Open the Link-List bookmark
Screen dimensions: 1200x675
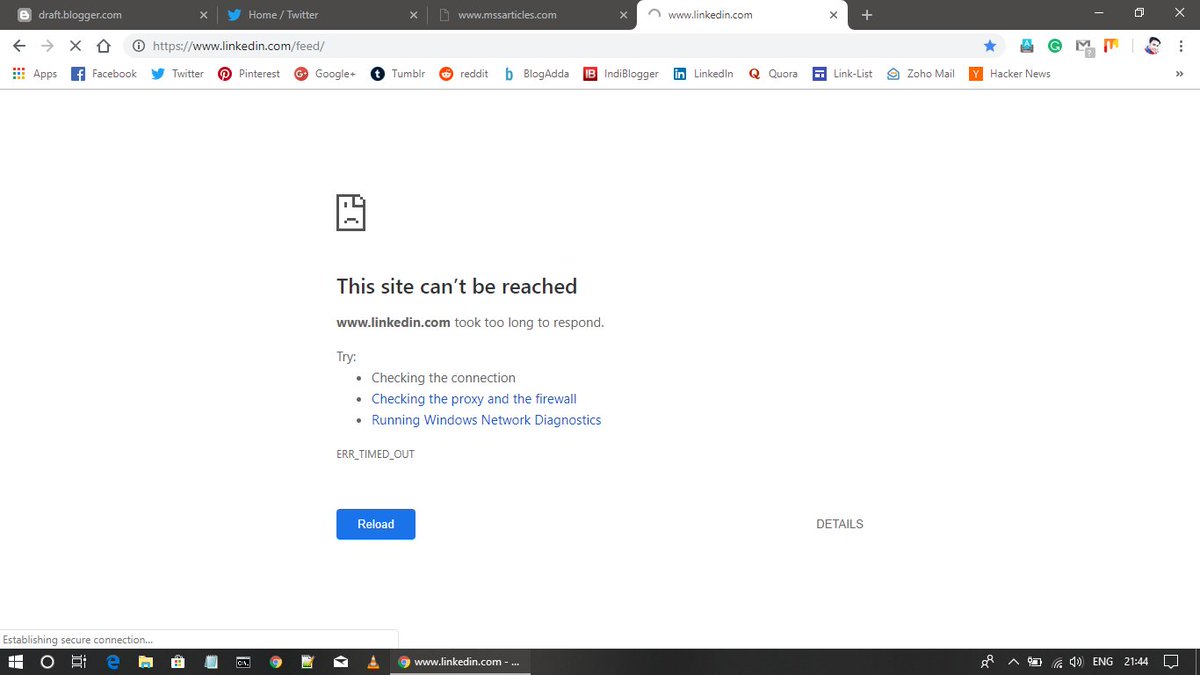[x=843, y=74]
